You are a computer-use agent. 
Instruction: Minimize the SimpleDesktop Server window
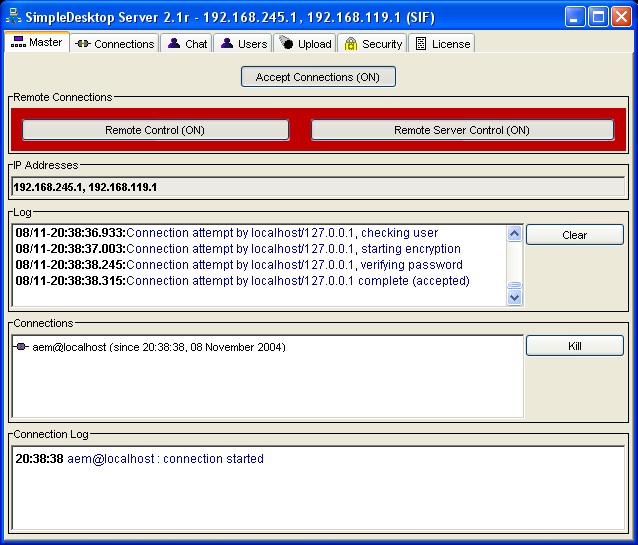(x=574, y=17)
